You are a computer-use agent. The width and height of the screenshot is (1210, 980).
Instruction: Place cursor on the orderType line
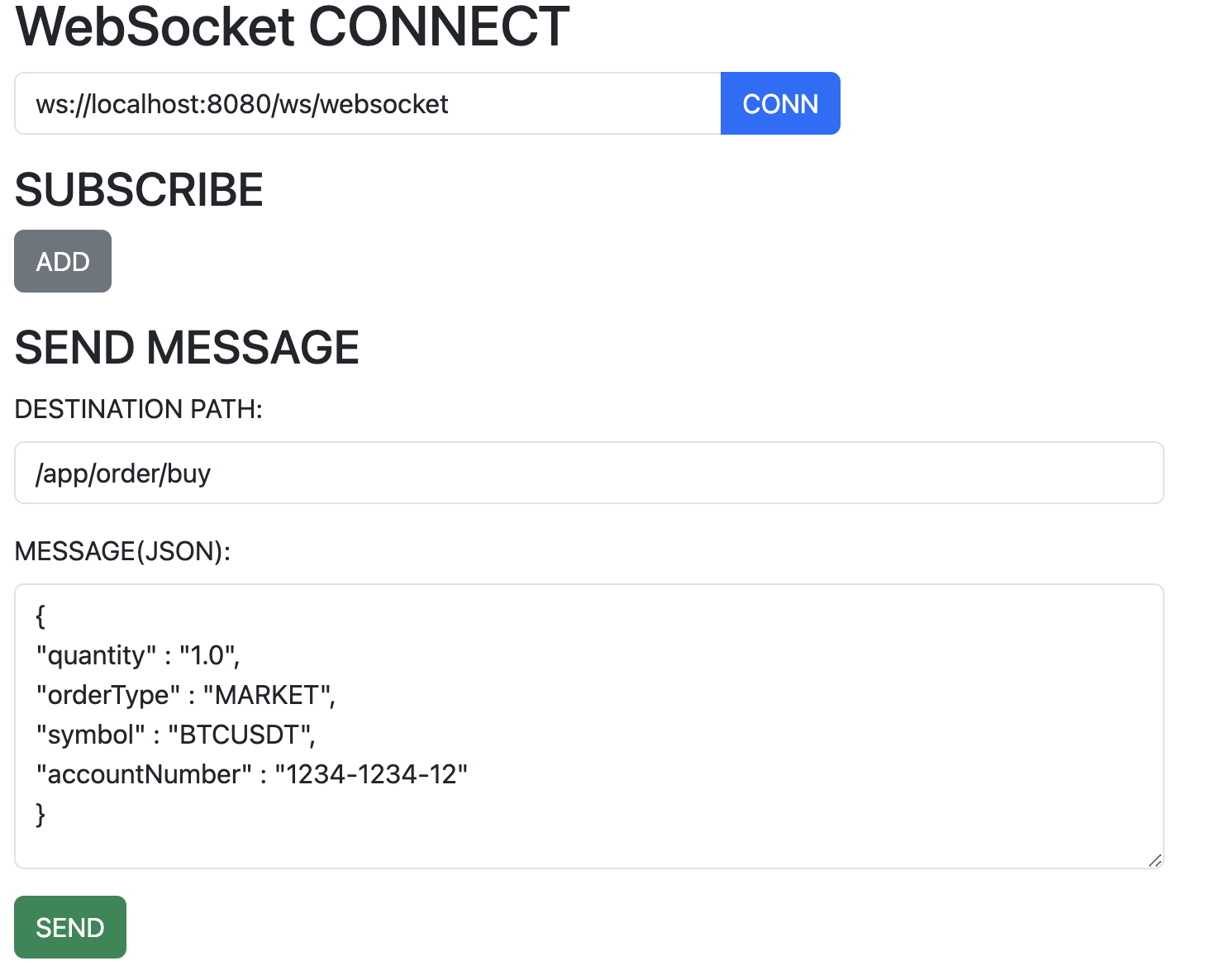183,694
